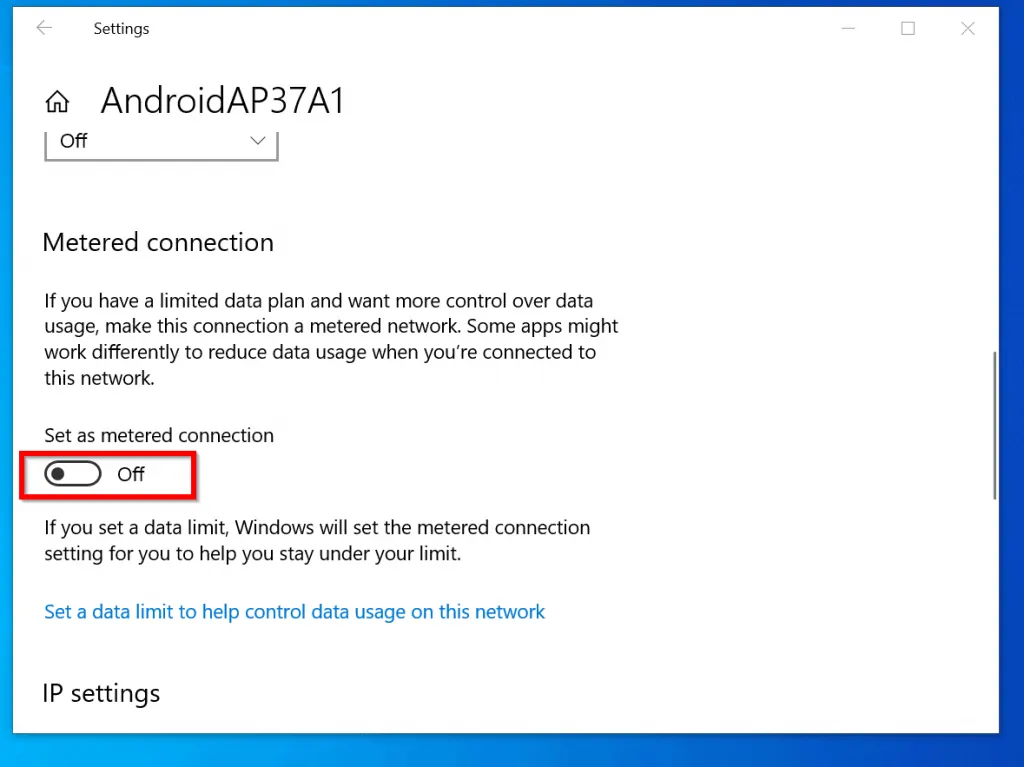The width and height of the screenshot is (1024, 767).
Task: Select the Off label next to the switch
Action: click(x=131, y=473)
